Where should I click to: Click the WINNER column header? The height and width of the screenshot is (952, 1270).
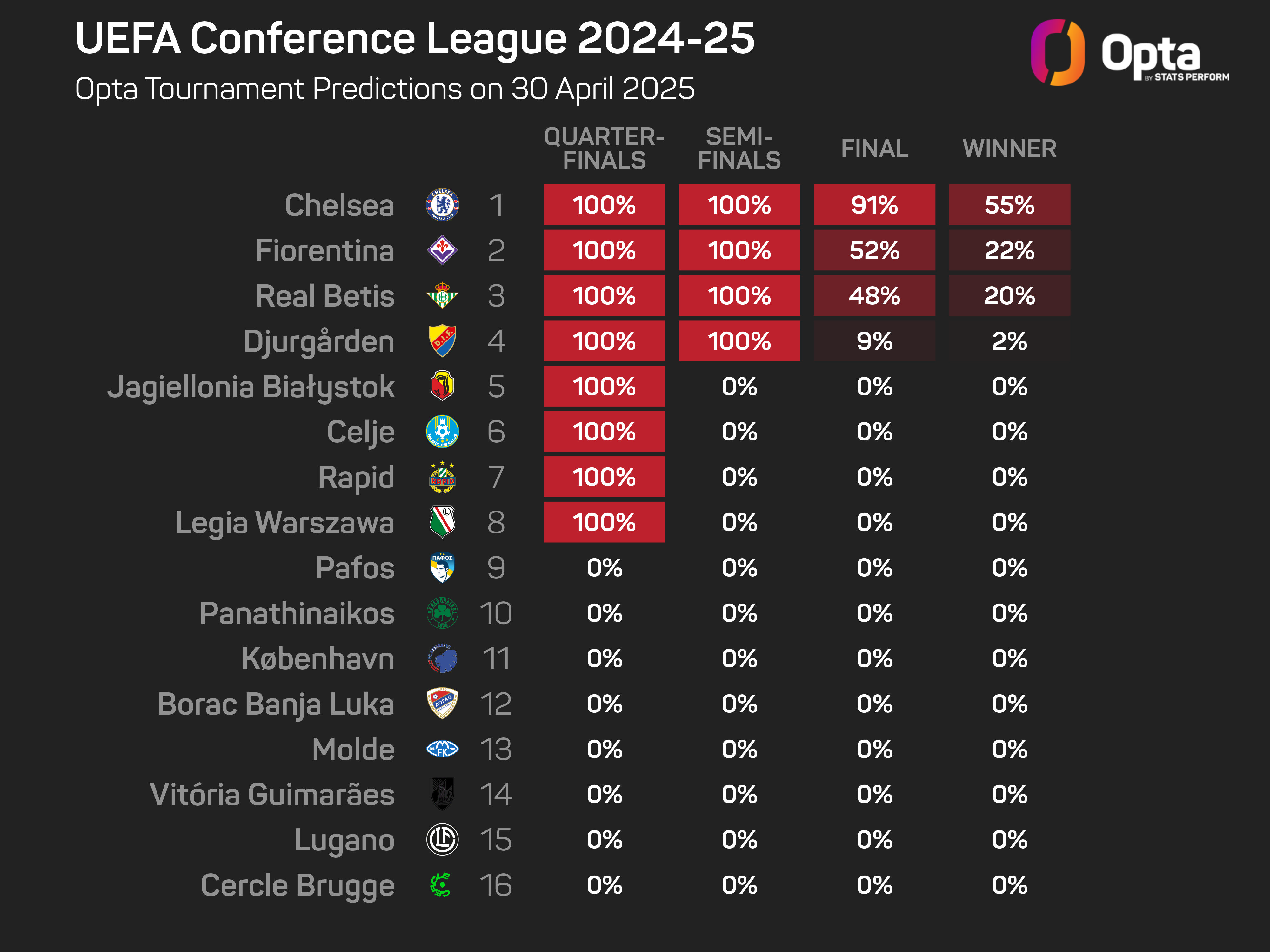1009,149
